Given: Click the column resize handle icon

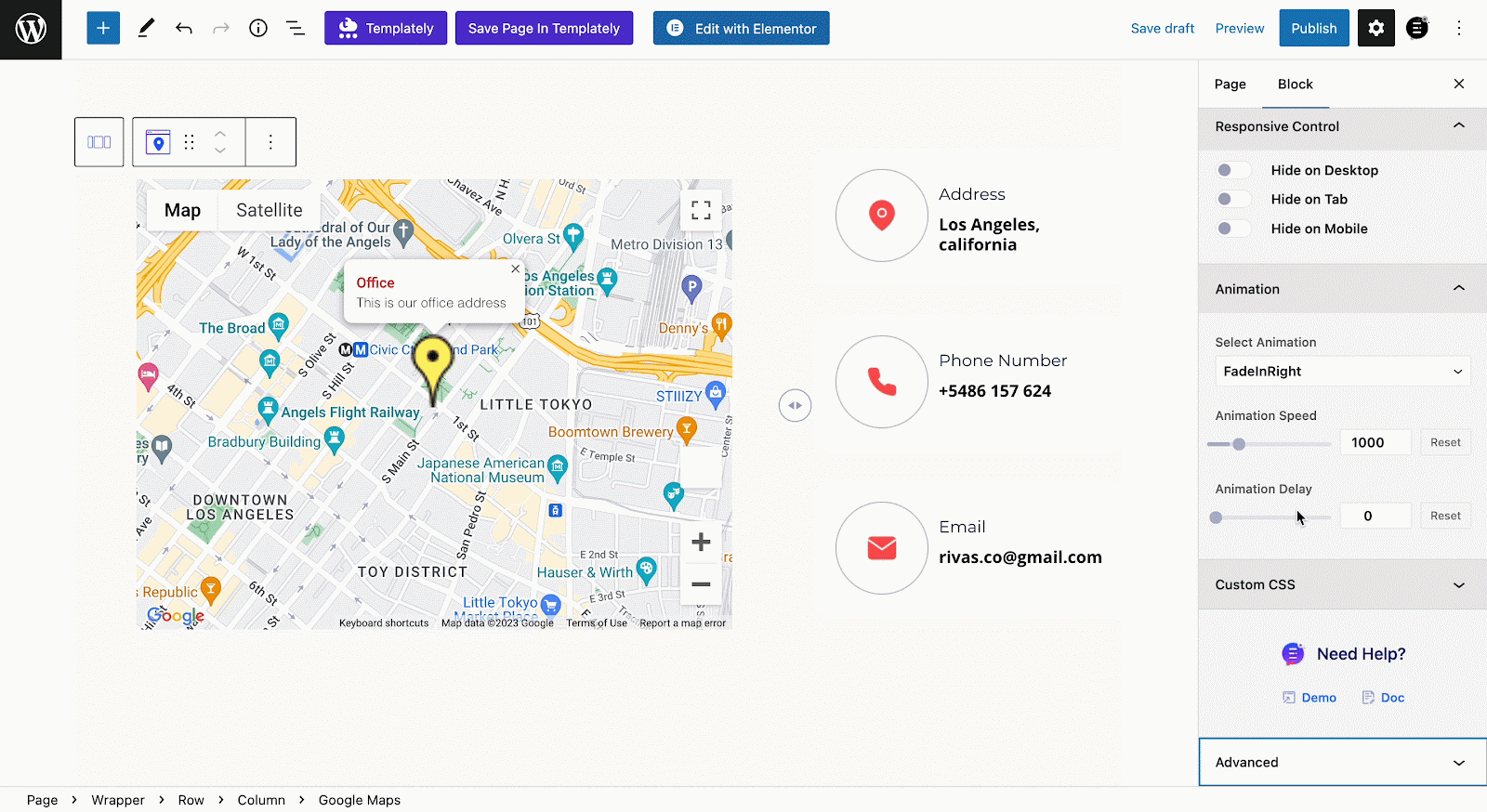Looking at the screenshot, I should pyautogui.click(x=796, y=405).
